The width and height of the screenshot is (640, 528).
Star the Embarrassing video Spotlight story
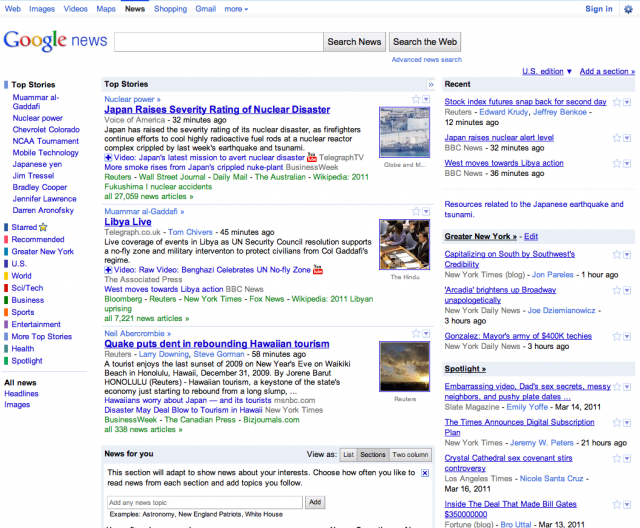coord(617,386)
